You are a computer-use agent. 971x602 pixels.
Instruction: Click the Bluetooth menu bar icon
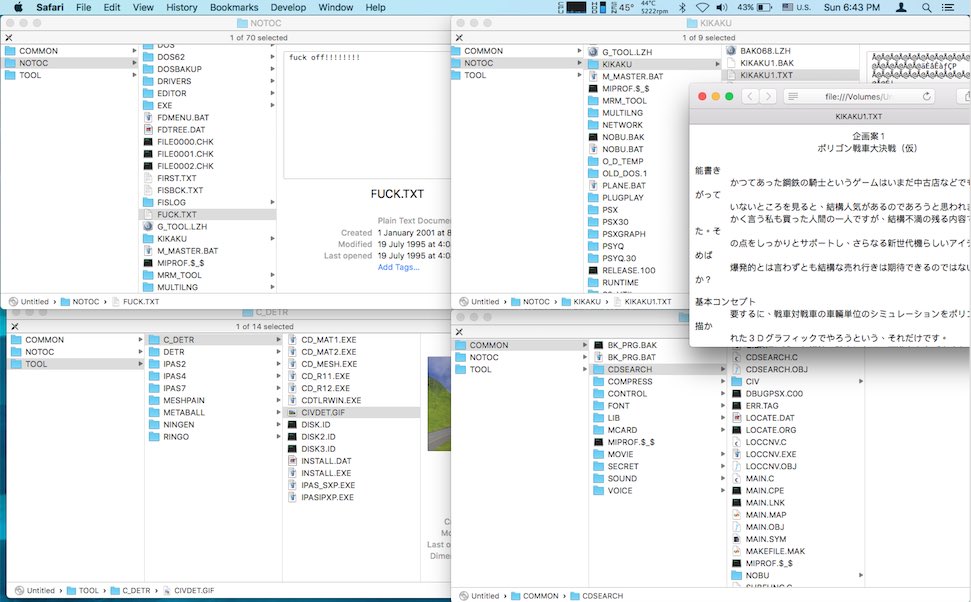682,7
